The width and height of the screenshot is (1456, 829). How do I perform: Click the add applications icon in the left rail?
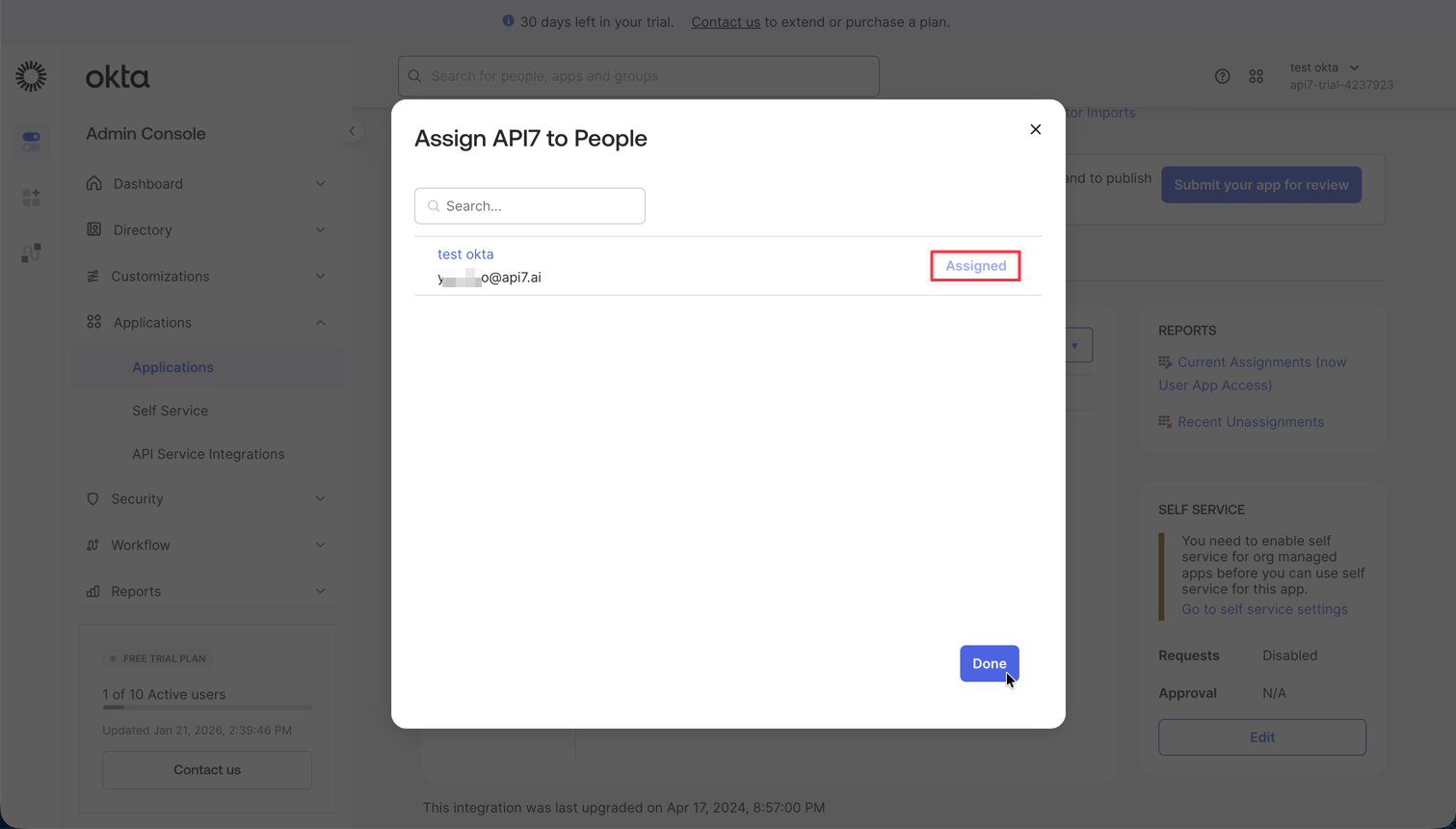coord(31,197)
